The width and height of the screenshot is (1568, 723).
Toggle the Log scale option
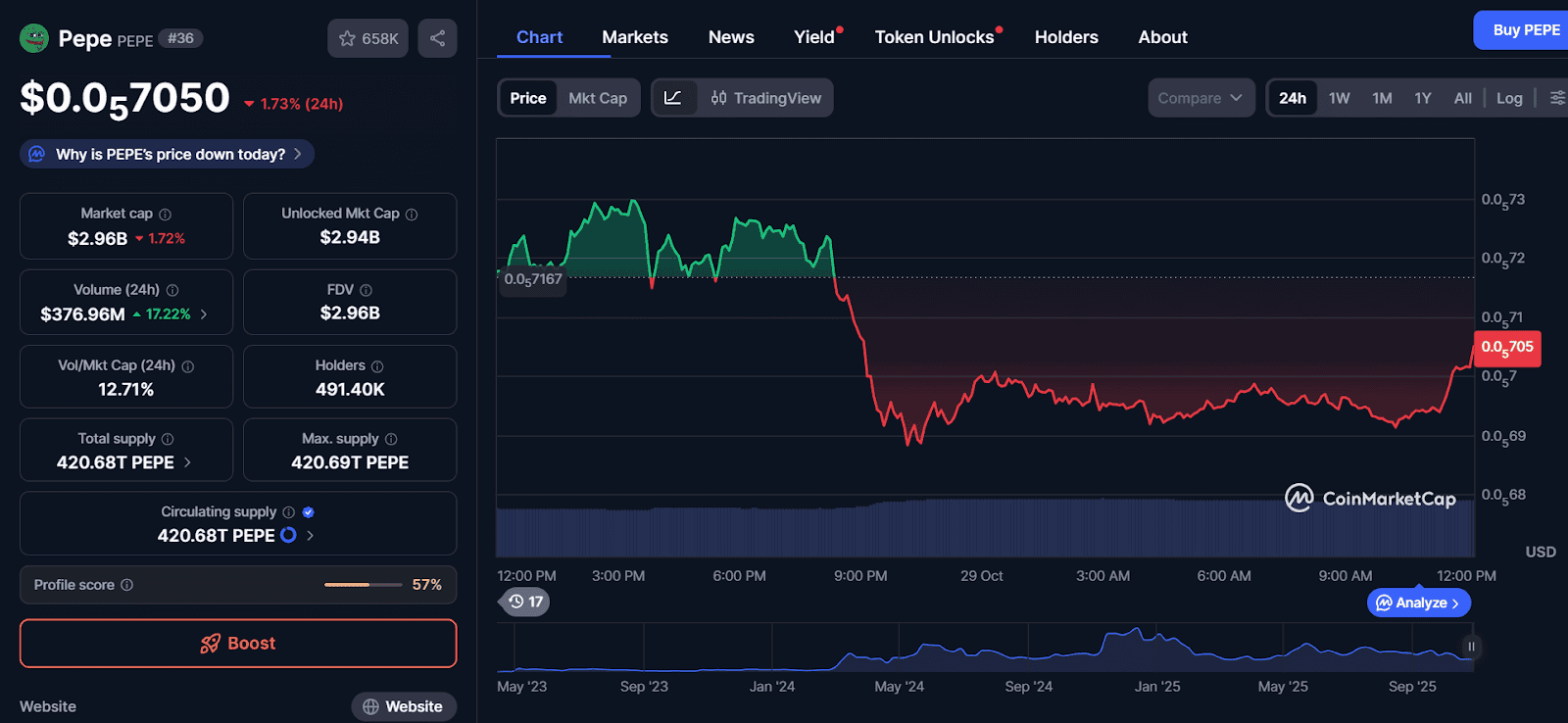click(1509, 98)
